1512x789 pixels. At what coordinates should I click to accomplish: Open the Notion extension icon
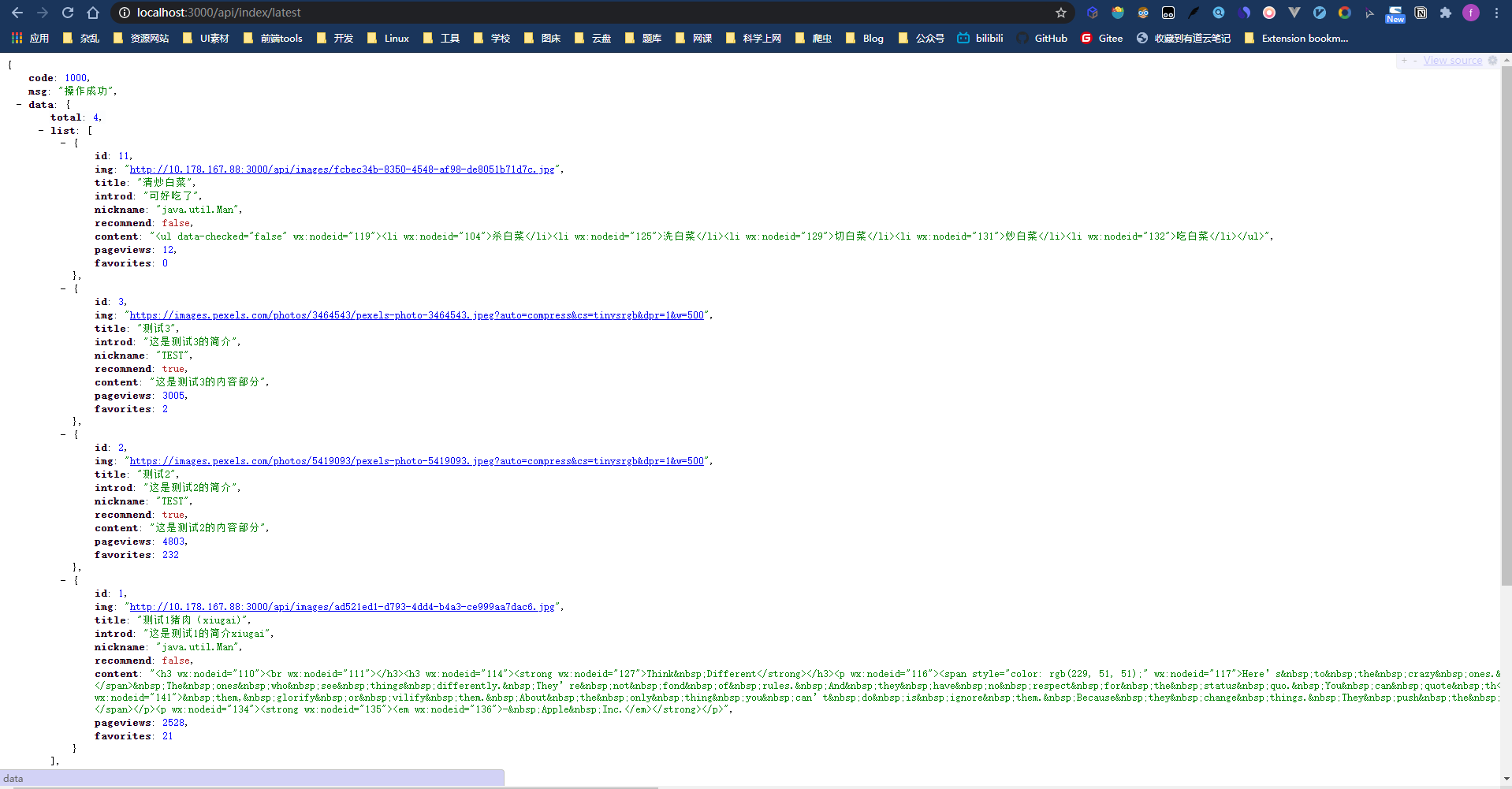click(x=1421, y=13)
